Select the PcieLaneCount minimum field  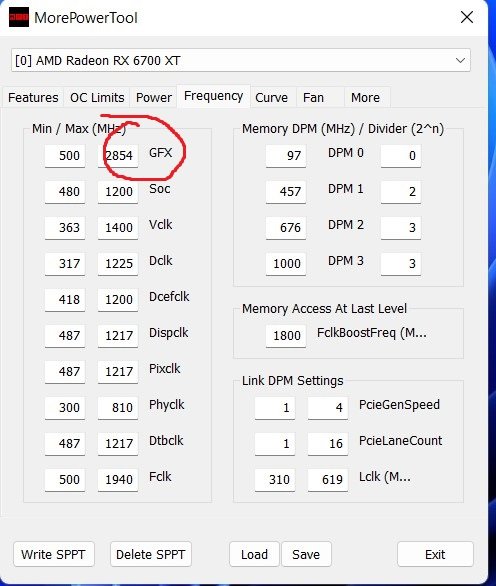click(x=275, y=444)
